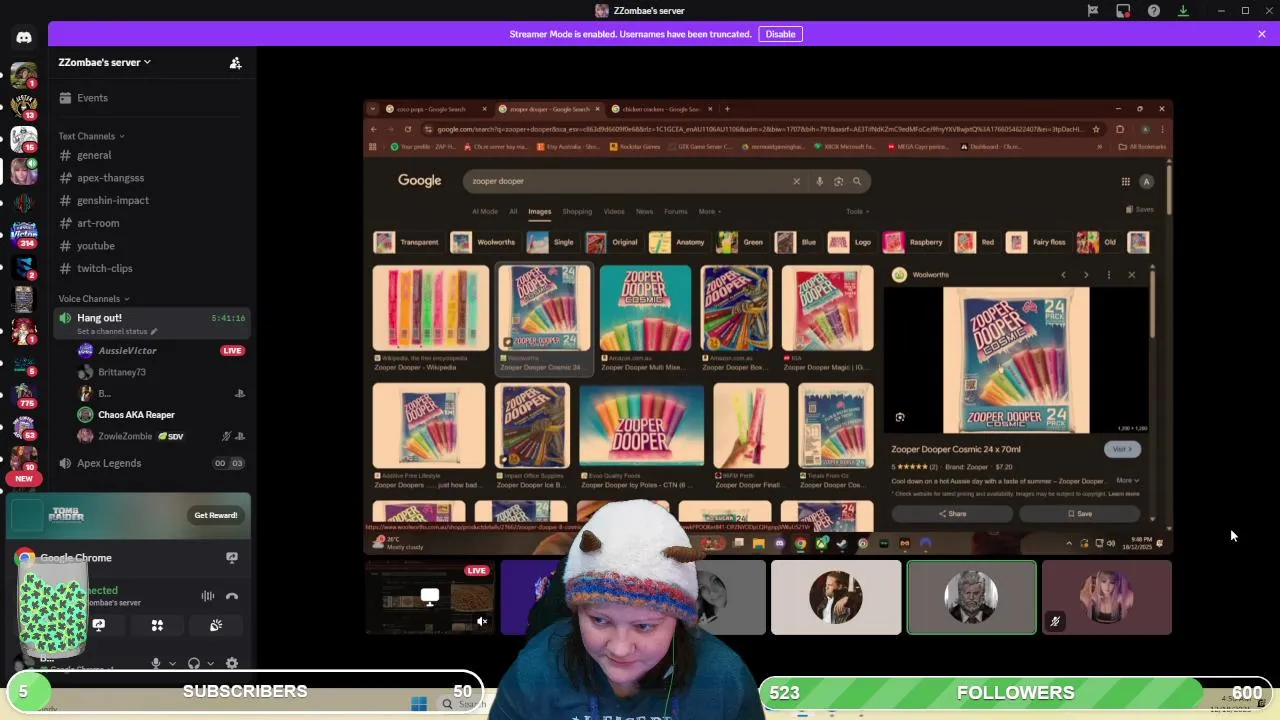Click the share screen button in voice panel
The width and height of the screenshot is (1280, 720).
point(99,625)
